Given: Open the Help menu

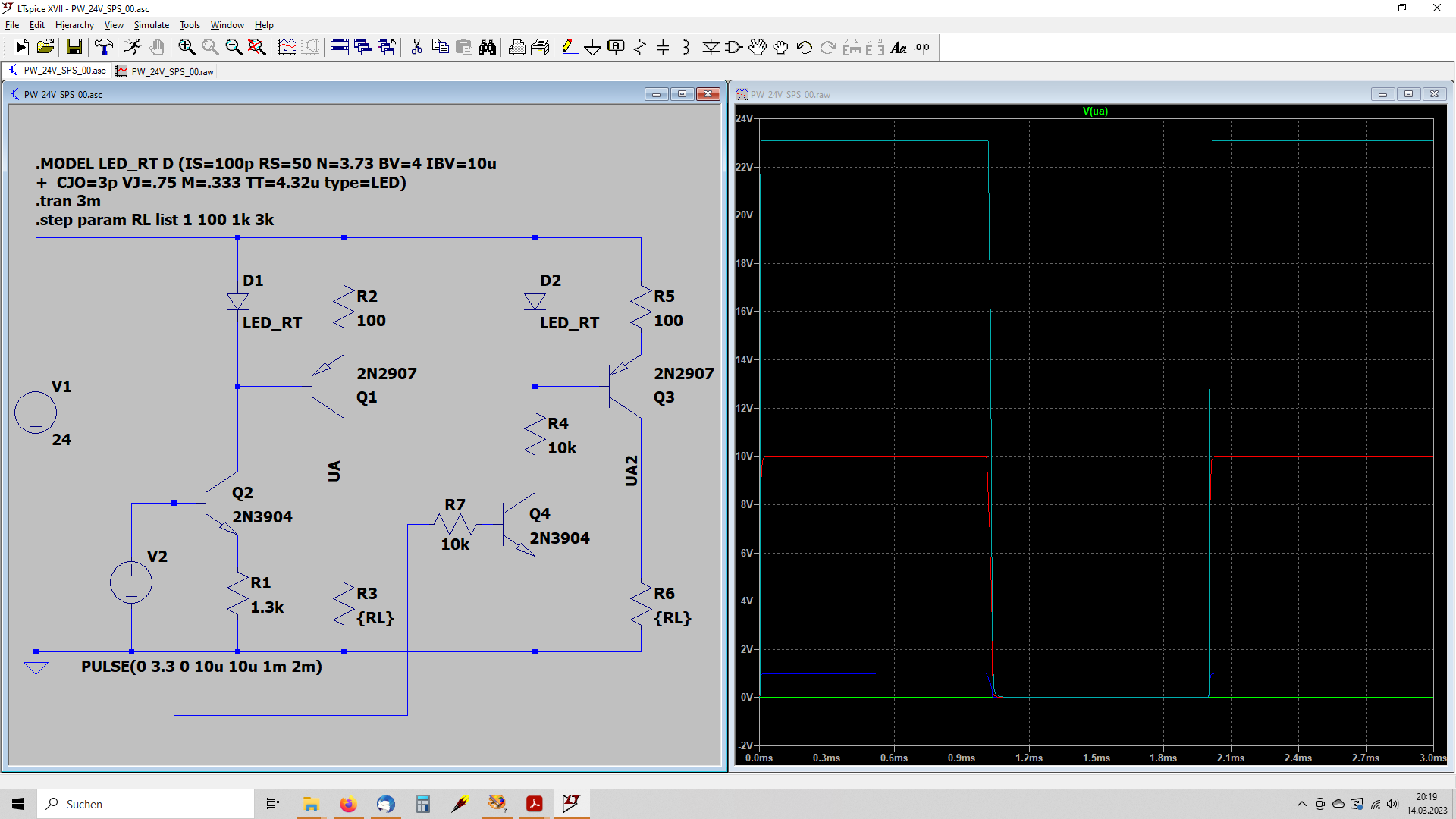Looking at the screenshot, I should pos(264,25).
